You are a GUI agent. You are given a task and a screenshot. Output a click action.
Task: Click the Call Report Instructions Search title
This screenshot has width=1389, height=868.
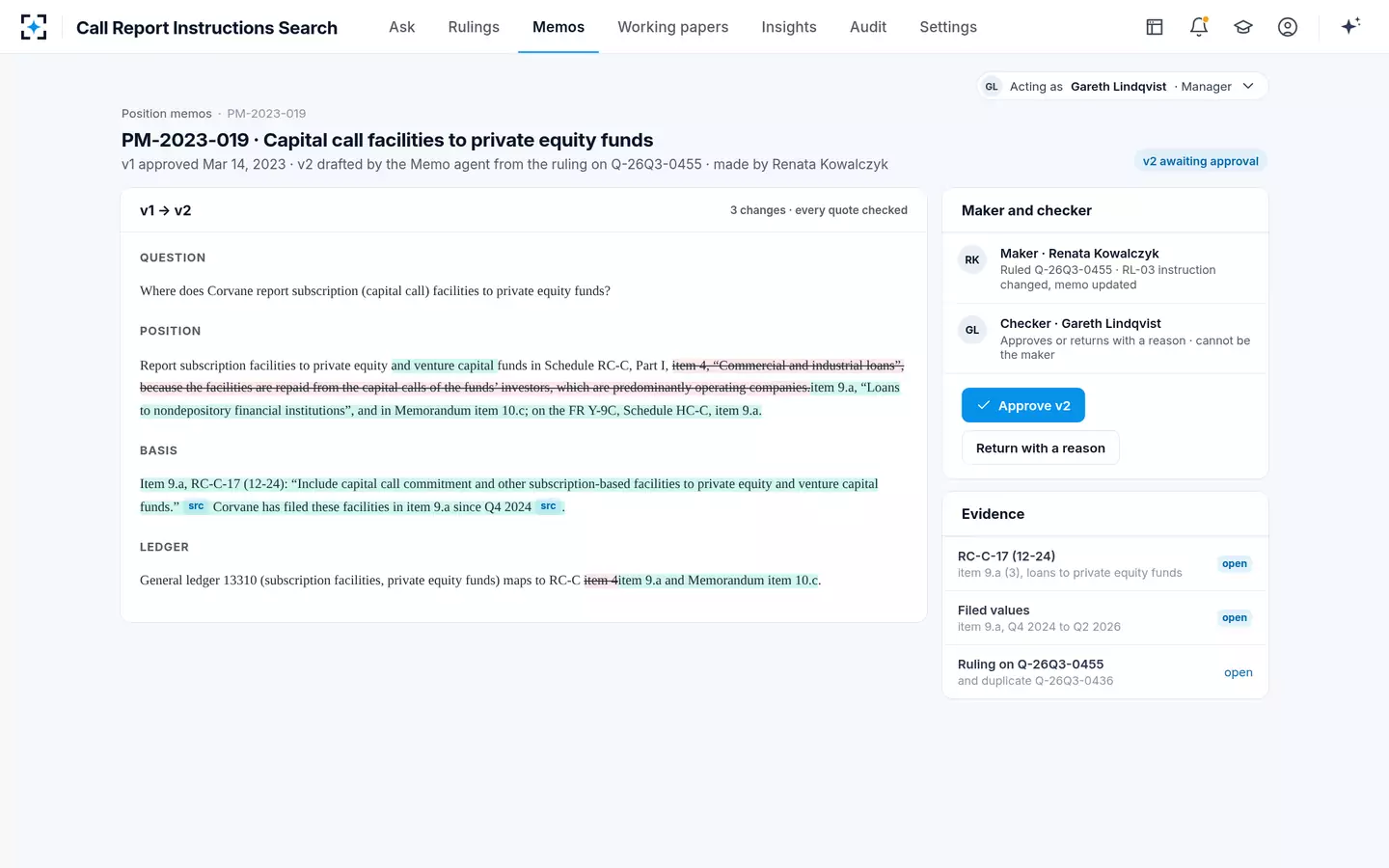(x=207, y=28)
